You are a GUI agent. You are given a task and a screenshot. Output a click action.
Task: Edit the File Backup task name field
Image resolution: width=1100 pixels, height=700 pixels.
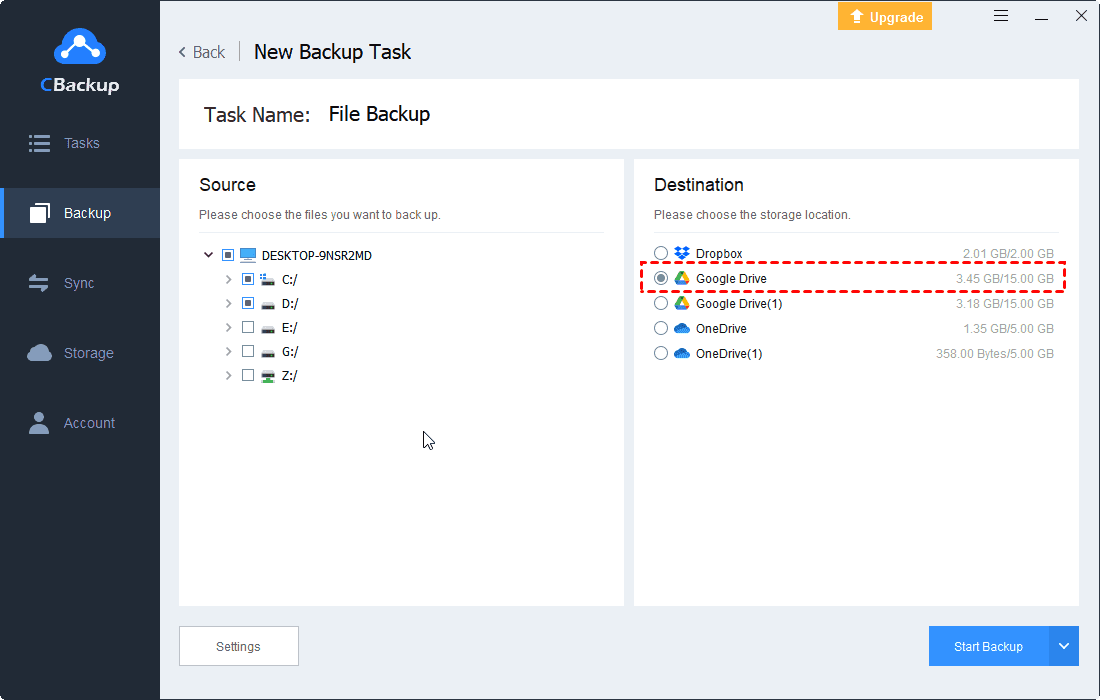coord(379,114)
